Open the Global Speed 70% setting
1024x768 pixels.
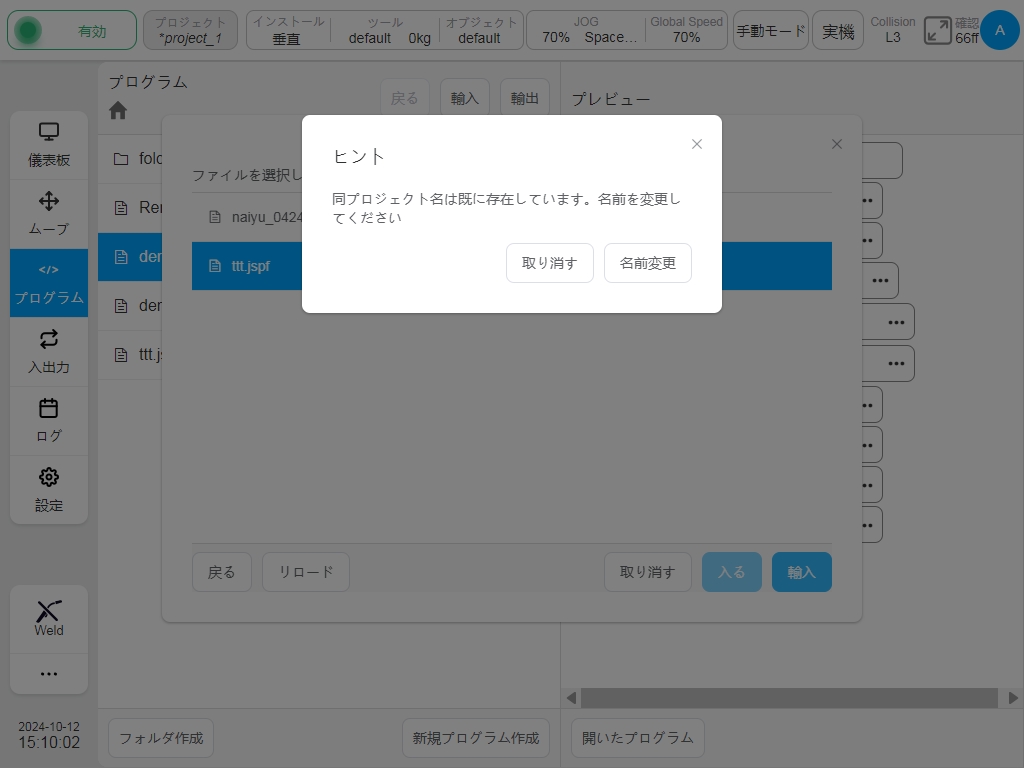pyautogui.click(x=686, y=31)
